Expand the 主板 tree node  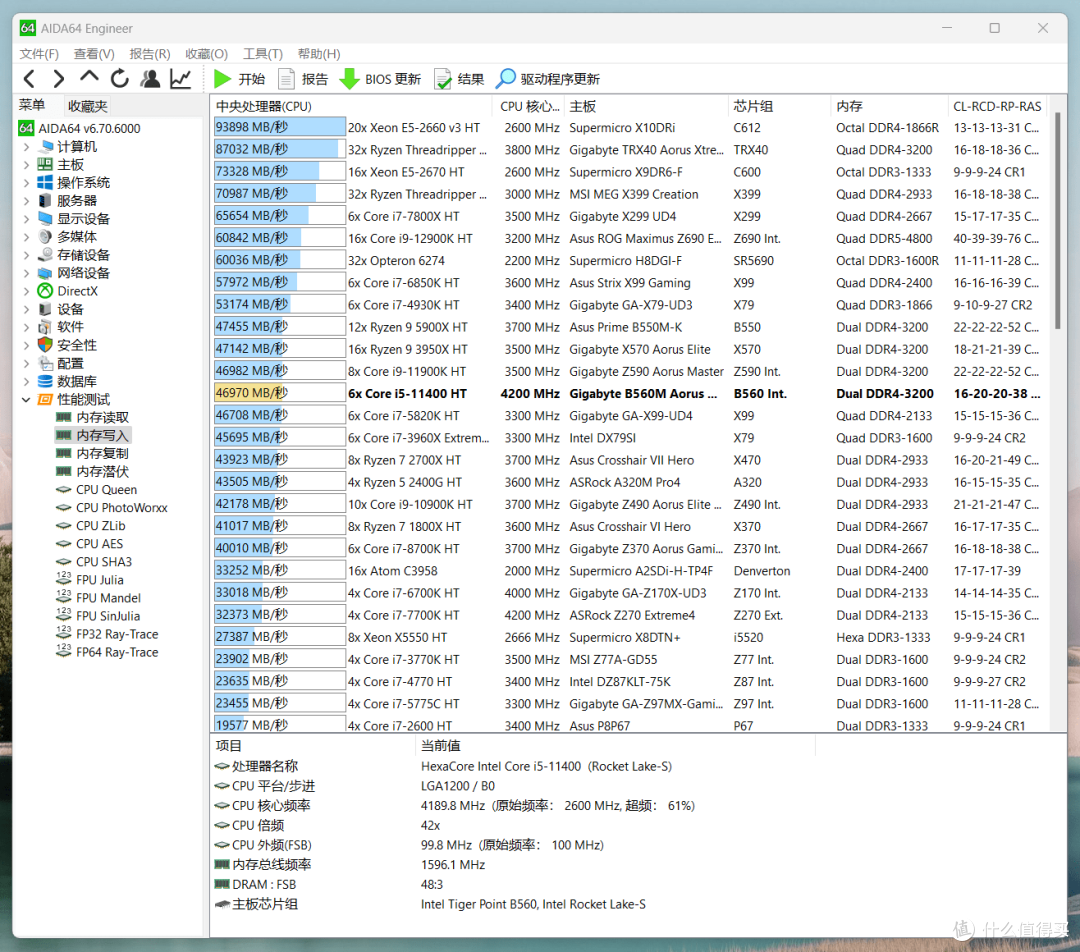point(26,165)
